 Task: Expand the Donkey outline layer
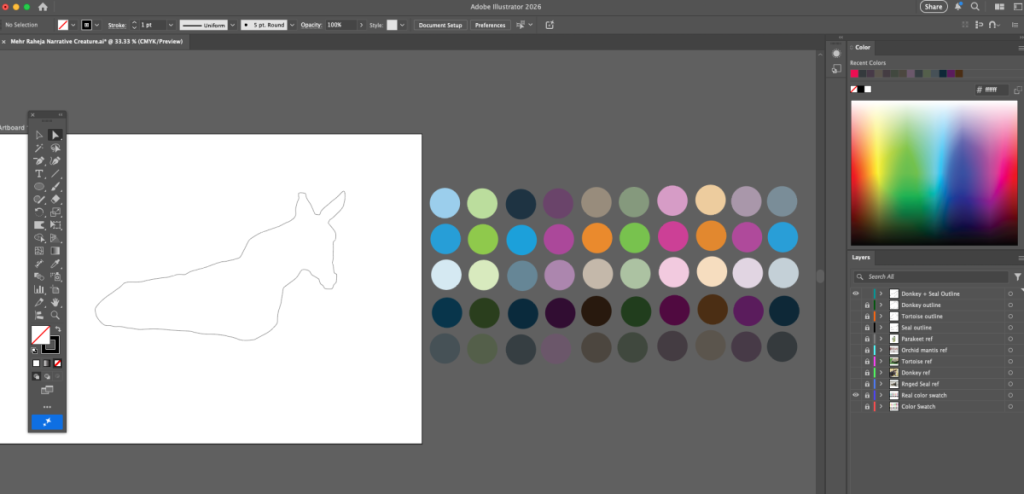click(881, 305)
